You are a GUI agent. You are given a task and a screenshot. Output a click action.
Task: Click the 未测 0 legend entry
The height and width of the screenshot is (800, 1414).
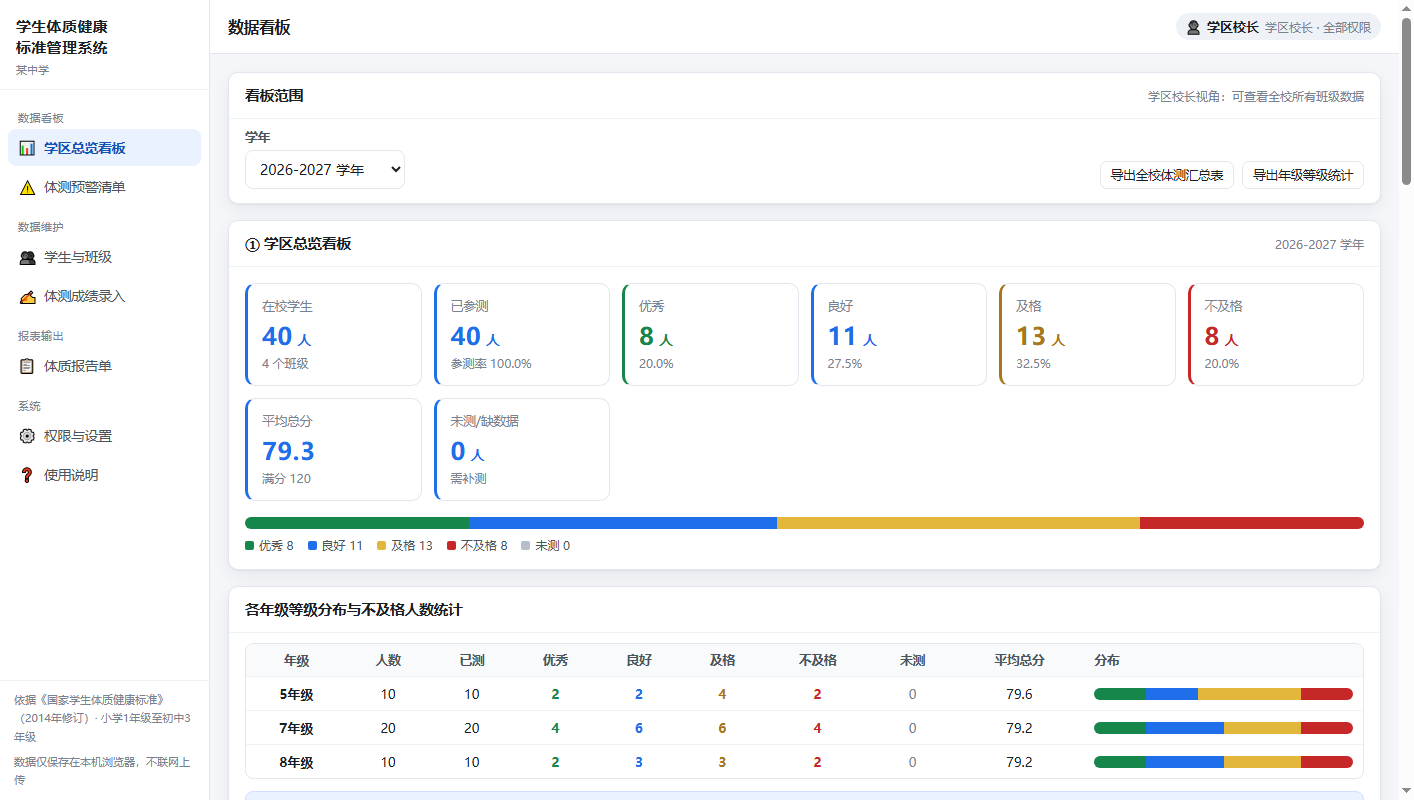546,546
